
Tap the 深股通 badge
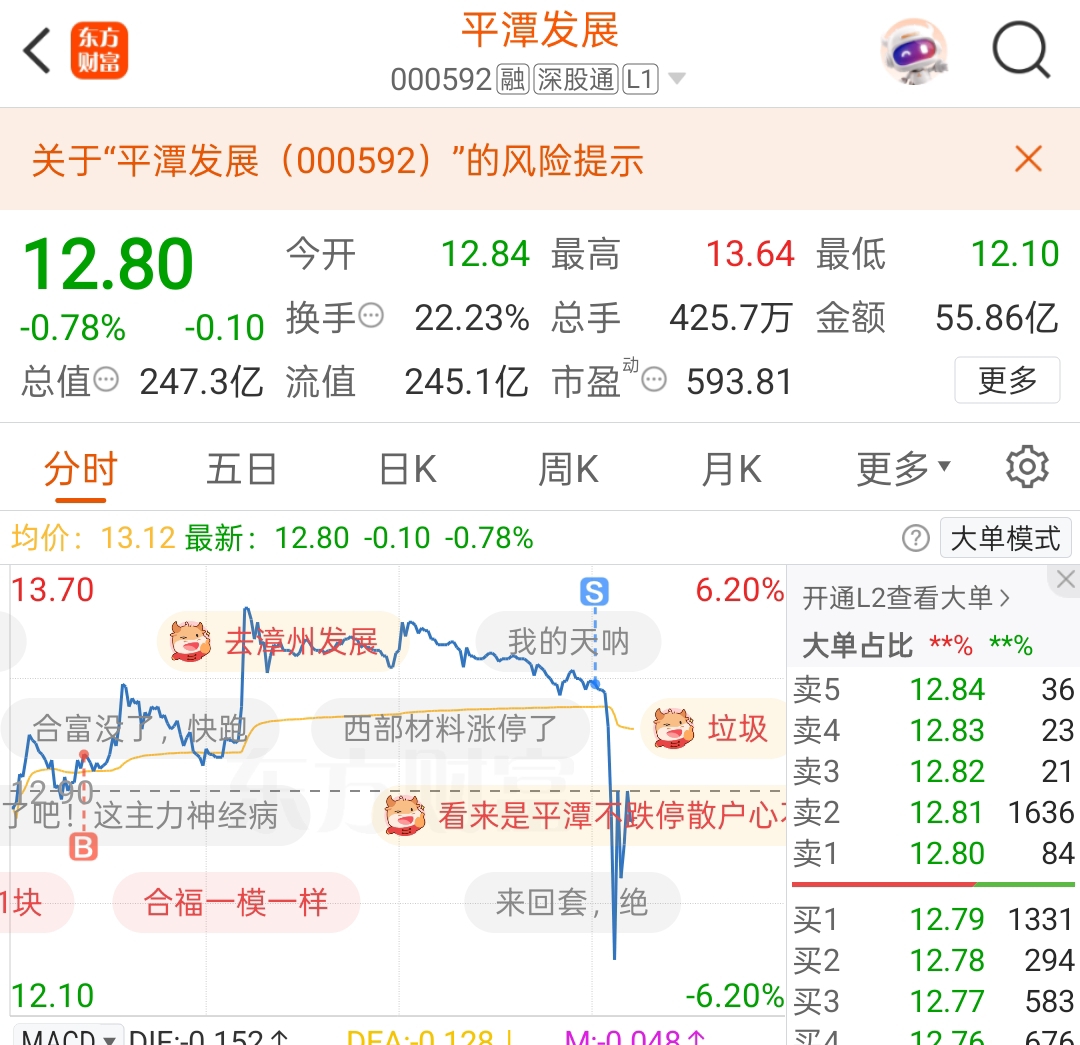click(576, 79)
